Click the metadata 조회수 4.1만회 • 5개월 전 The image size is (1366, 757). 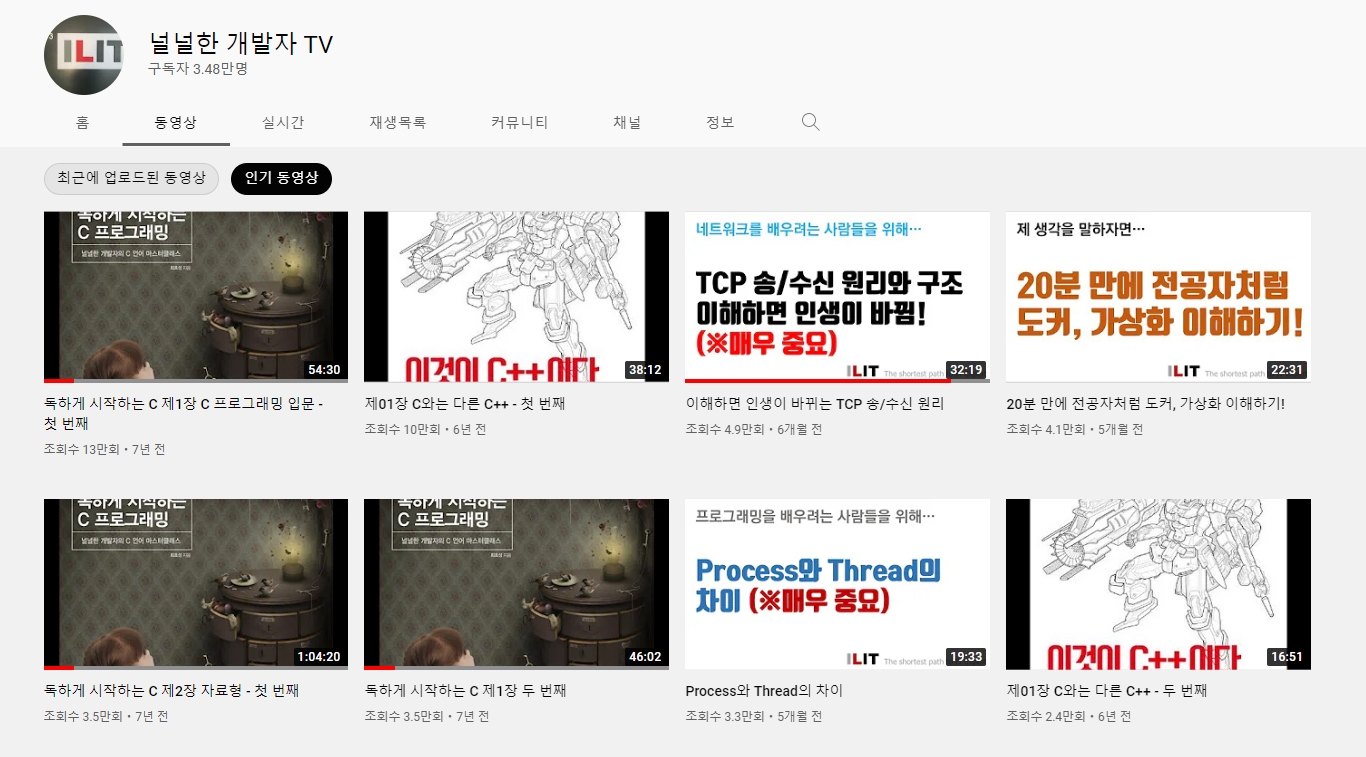[1074, 429]
